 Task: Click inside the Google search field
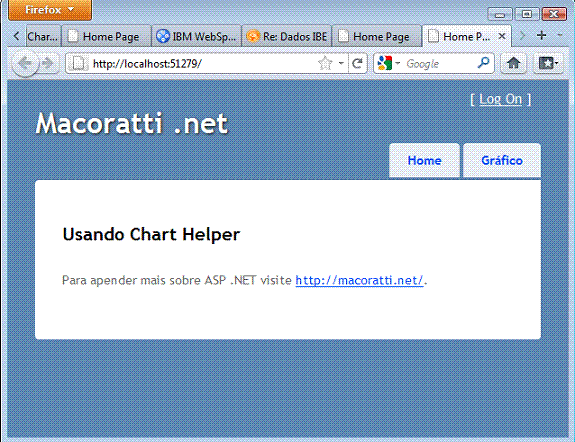tap(440, 64)
